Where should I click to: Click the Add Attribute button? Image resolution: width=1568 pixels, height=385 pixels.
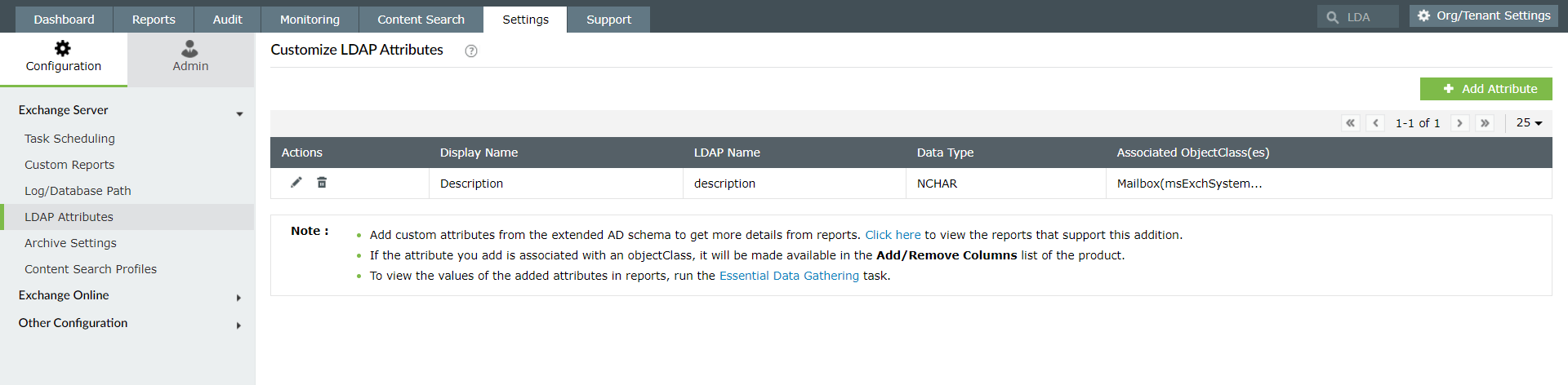coord(1486,89)
